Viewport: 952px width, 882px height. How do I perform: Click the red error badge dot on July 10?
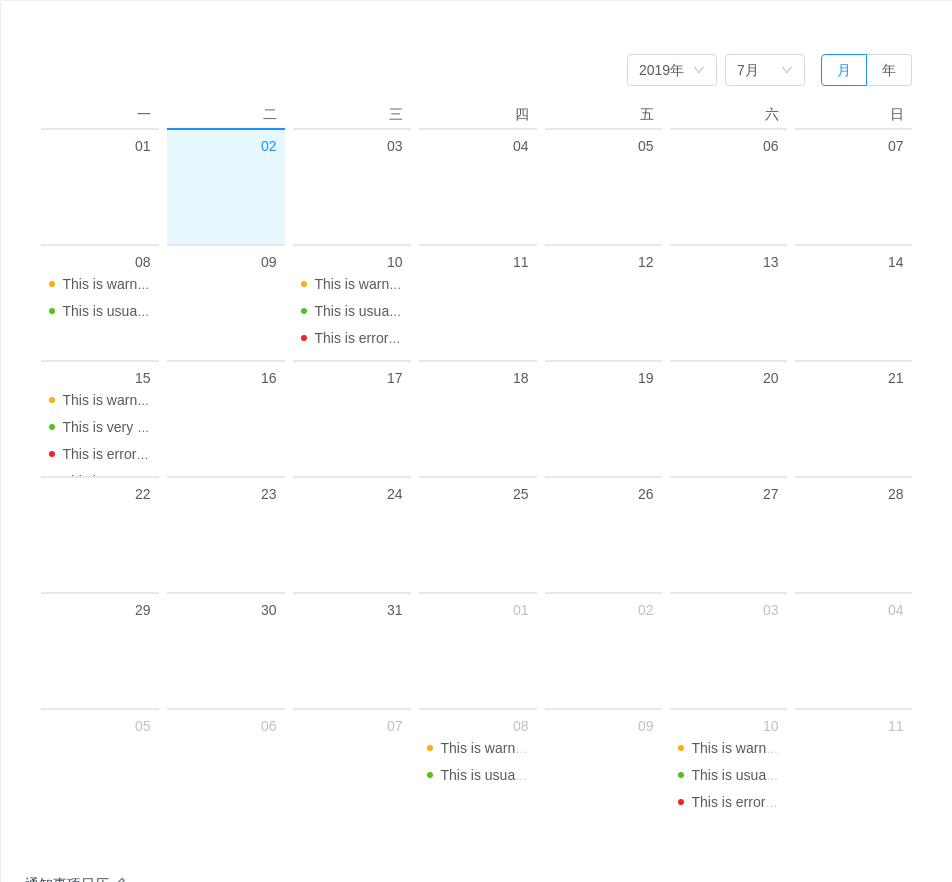[x=303, y=338]
